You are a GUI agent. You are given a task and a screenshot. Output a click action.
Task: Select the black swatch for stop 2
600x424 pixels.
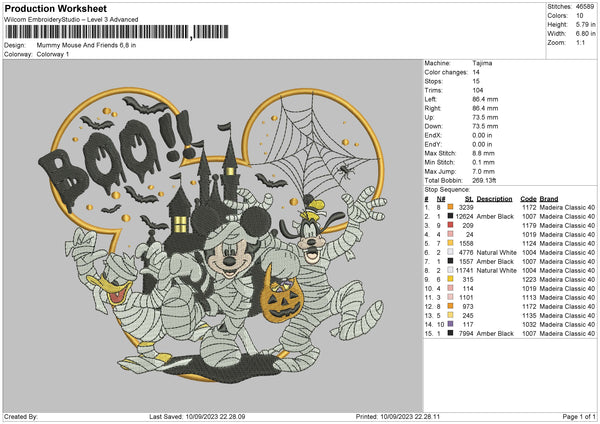point(450,216)
